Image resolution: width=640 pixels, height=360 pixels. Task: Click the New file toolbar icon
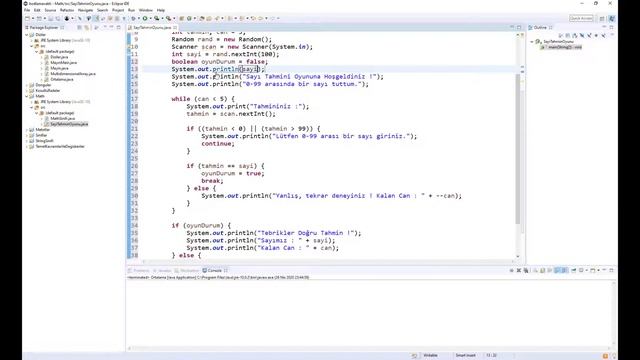click(x=27, y=18)
